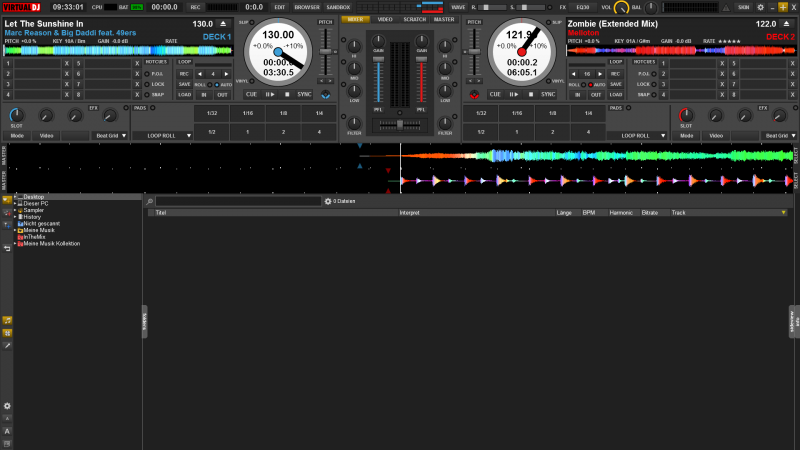Expand the History folder in tree

pyautogui.click(x=15, y=217)
